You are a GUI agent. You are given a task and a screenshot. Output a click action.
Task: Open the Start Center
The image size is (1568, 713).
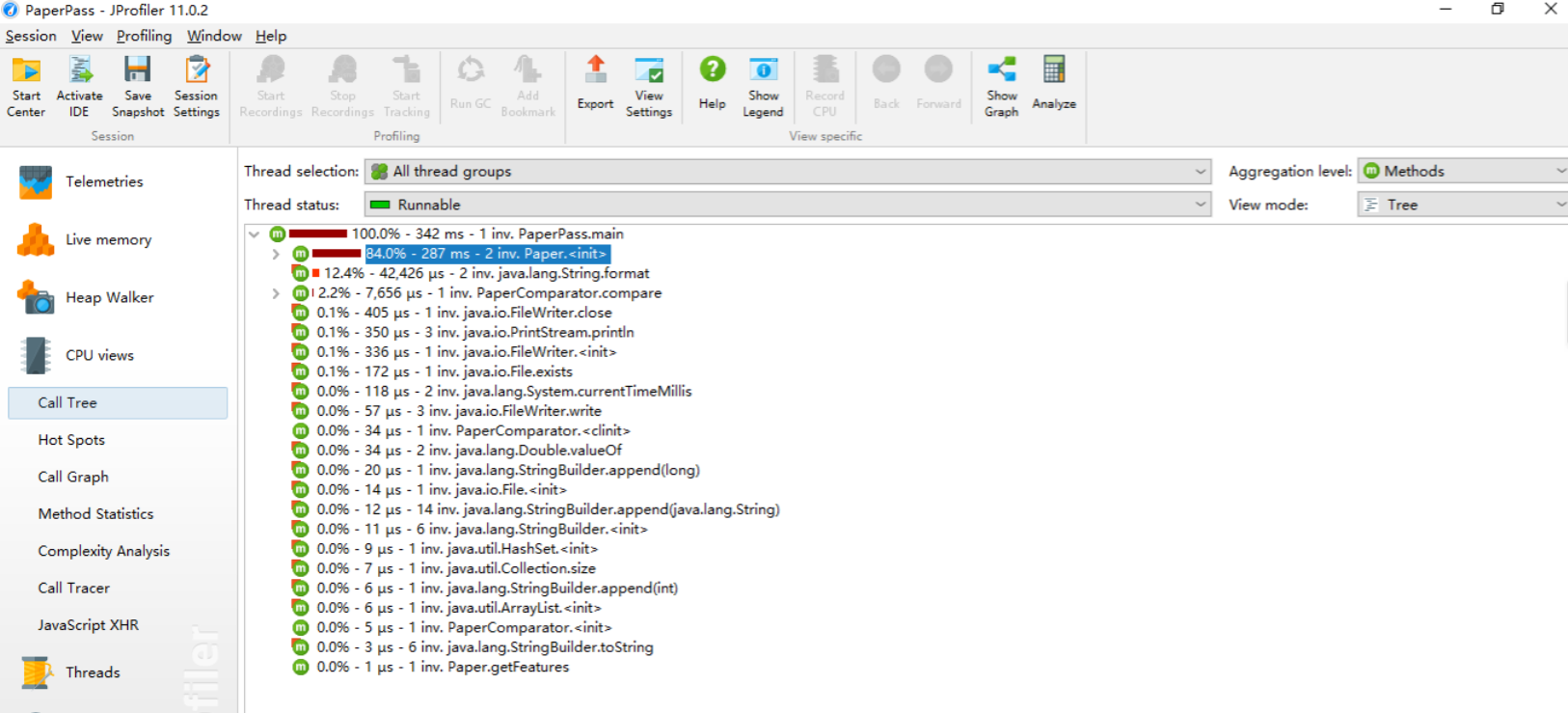pos(26,87)
